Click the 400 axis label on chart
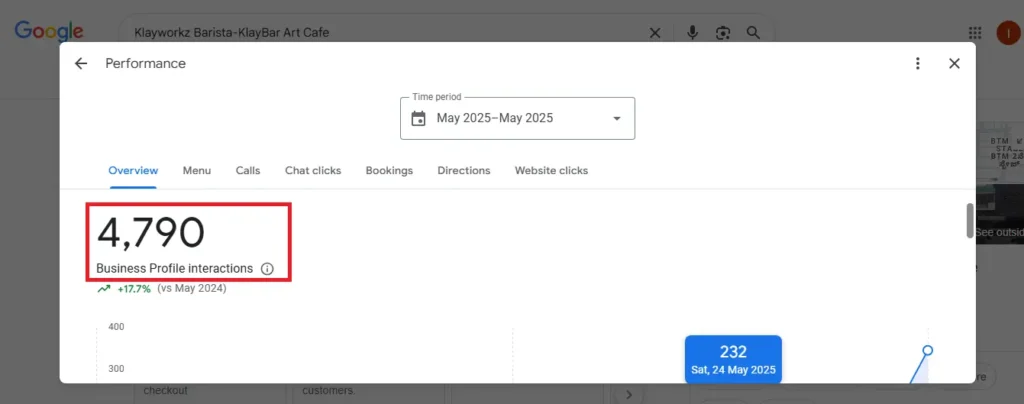Image resolution: width=1024 pixels, height=404 pixels. click(116, 327)
